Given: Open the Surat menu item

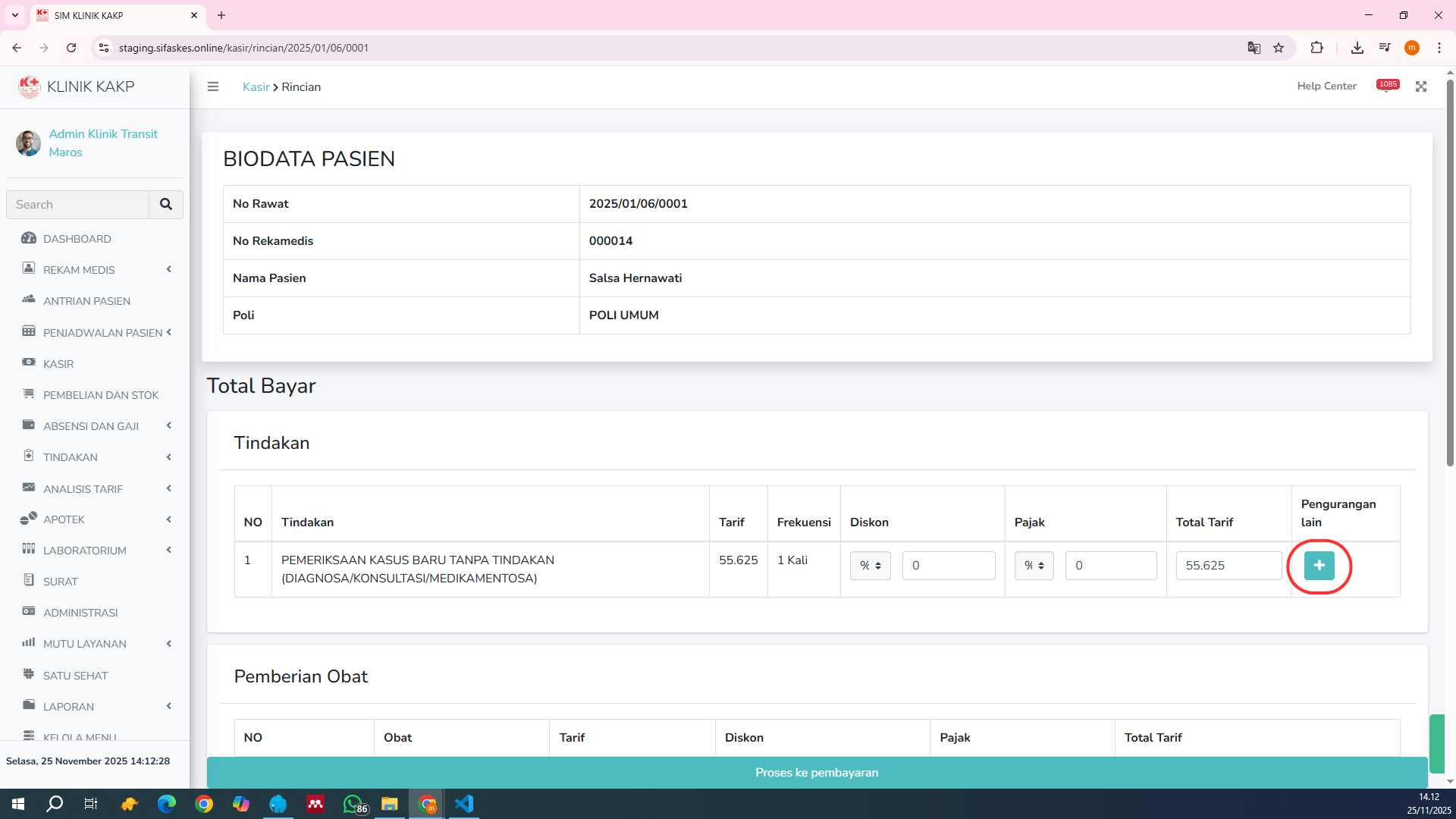Looking at the screenshot, I should [60, 582].
